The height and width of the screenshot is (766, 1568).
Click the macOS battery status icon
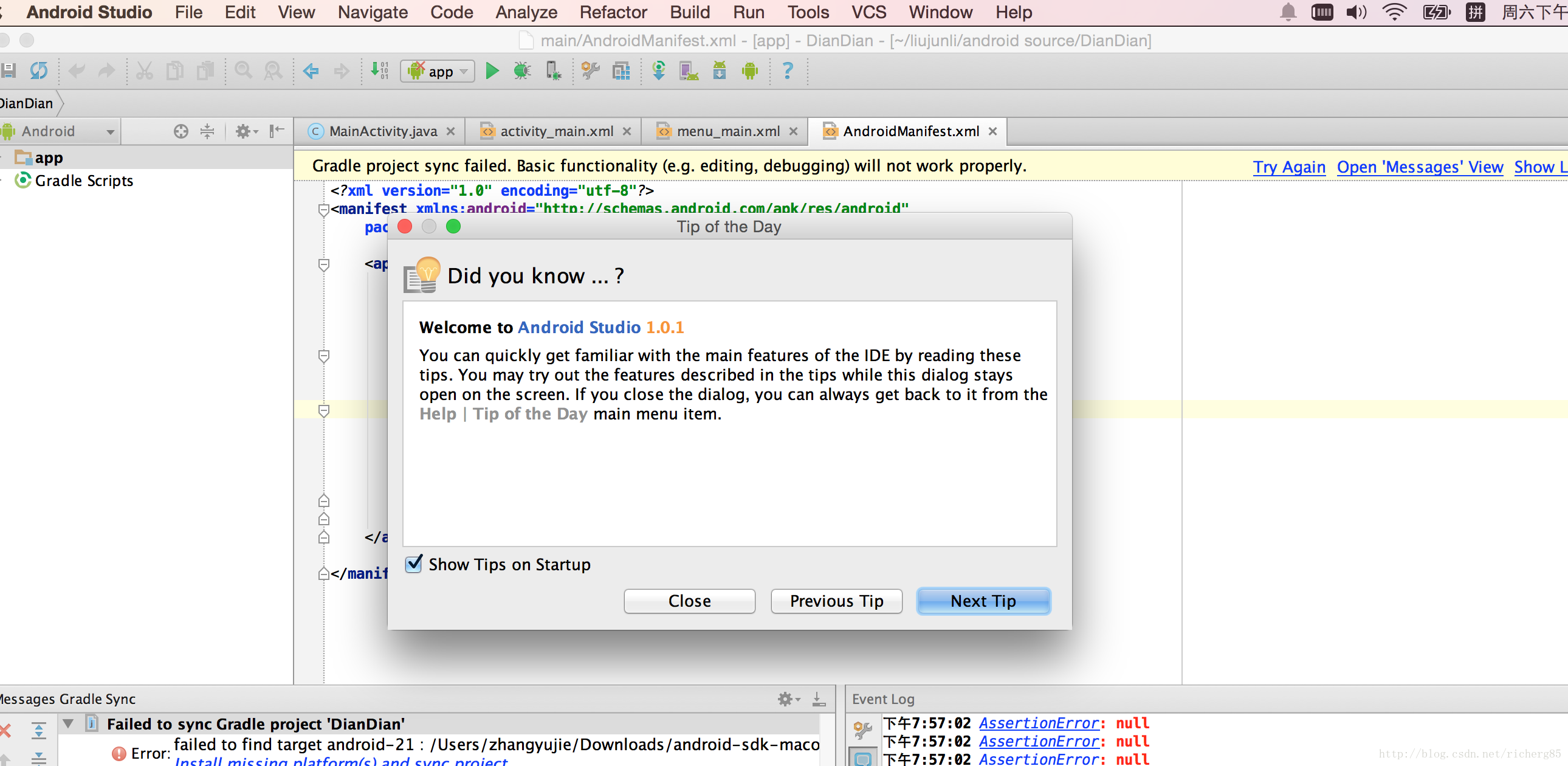[1437, 12]
